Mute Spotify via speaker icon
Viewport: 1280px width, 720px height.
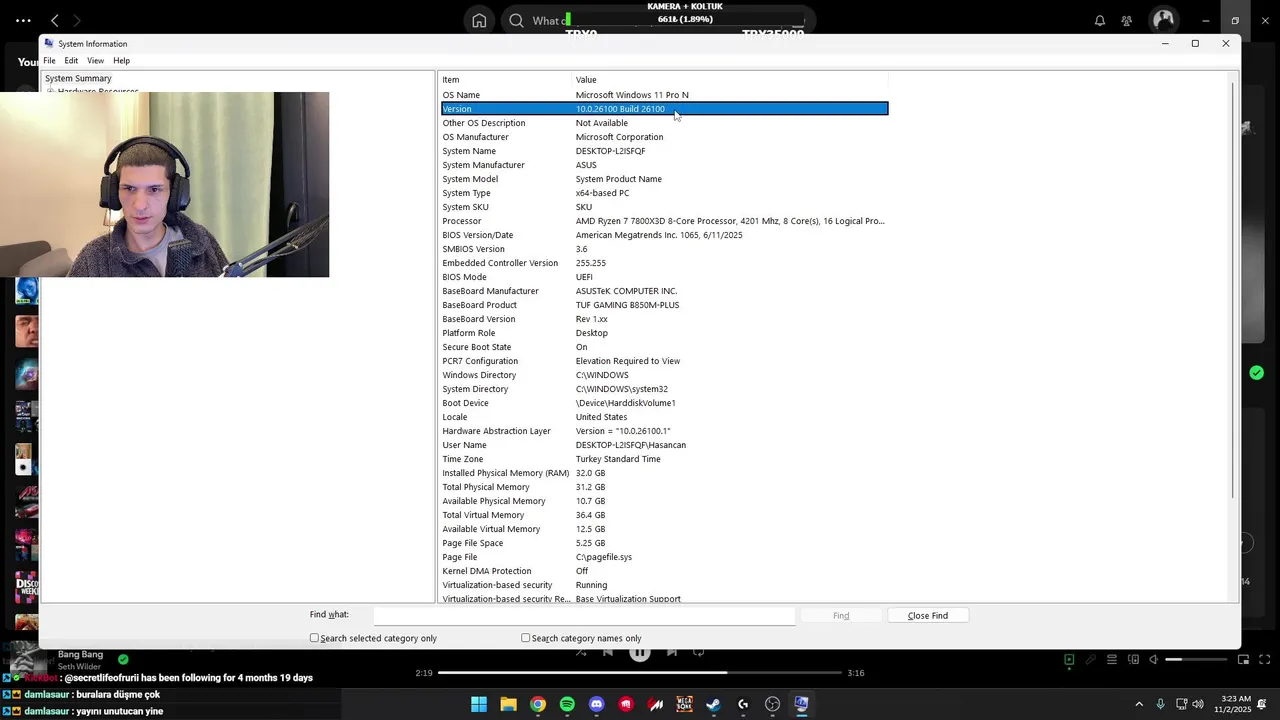tap(1153, 660)
